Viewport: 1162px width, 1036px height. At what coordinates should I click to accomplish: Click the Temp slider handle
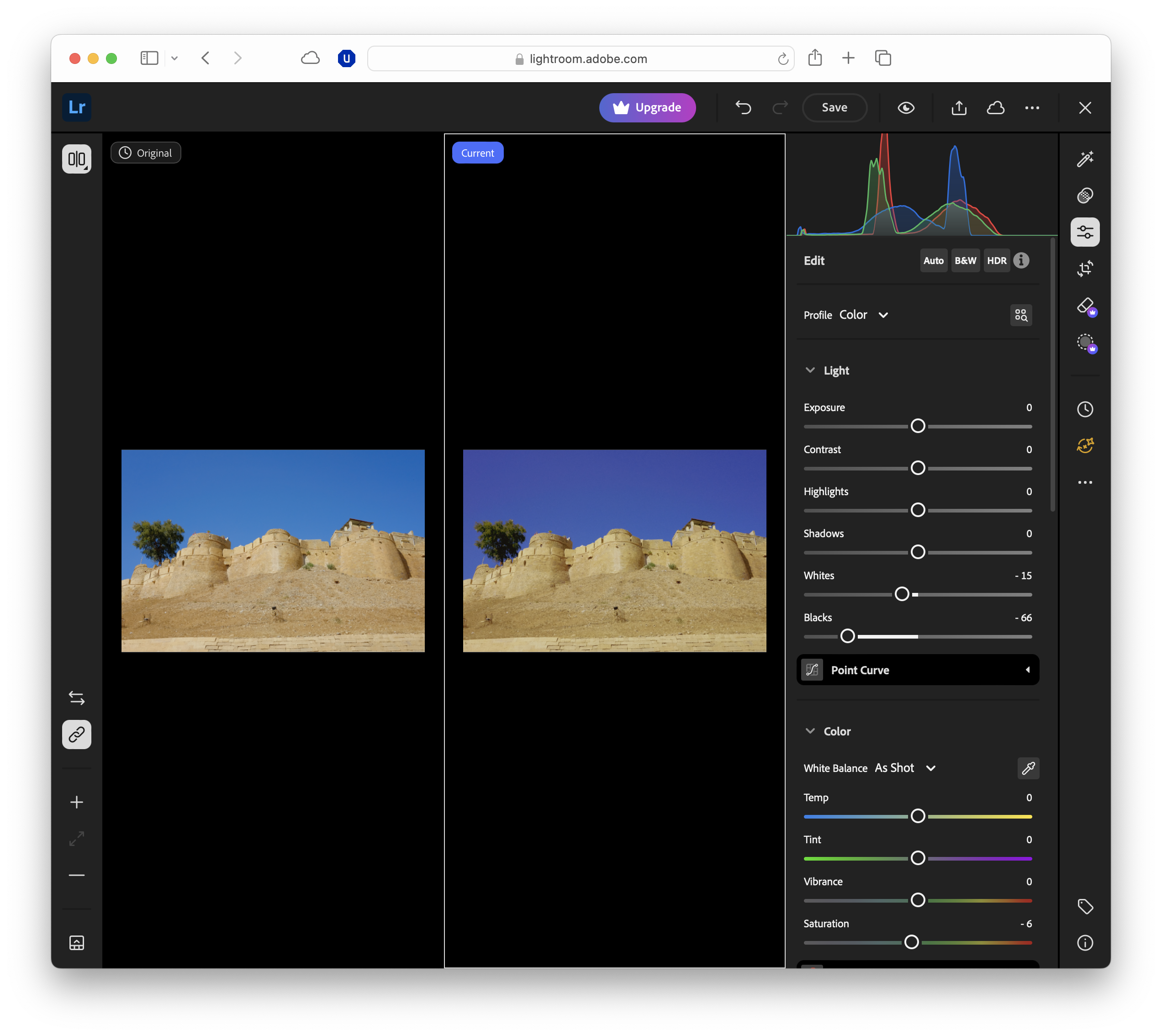click(x=917, y=816)
